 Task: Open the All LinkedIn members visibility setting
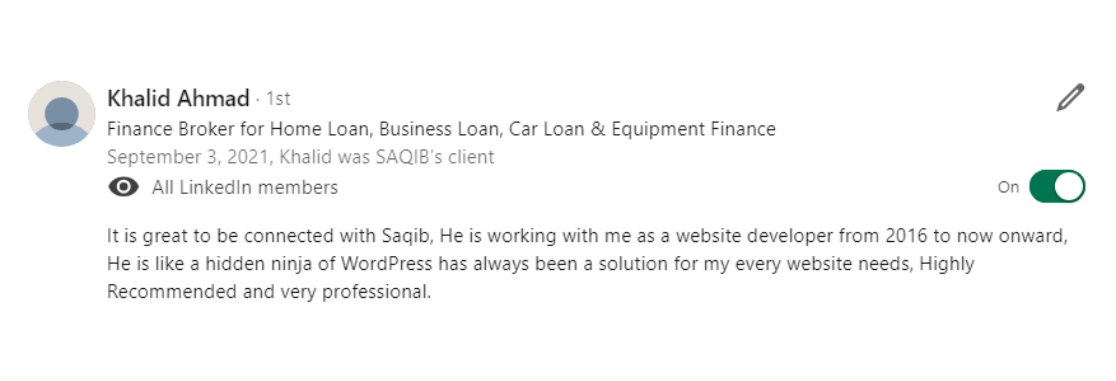pos(245,187)
